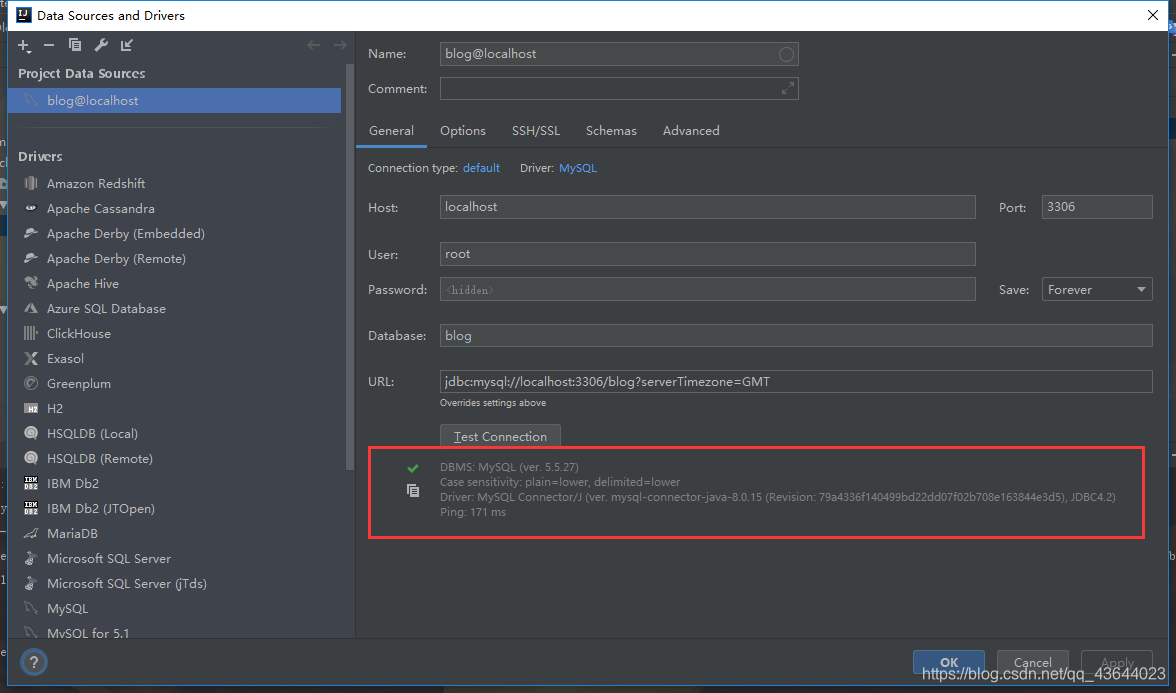Screen dimensions: 1176x693
Task: Click in the User input field
Action: [707, 254]
